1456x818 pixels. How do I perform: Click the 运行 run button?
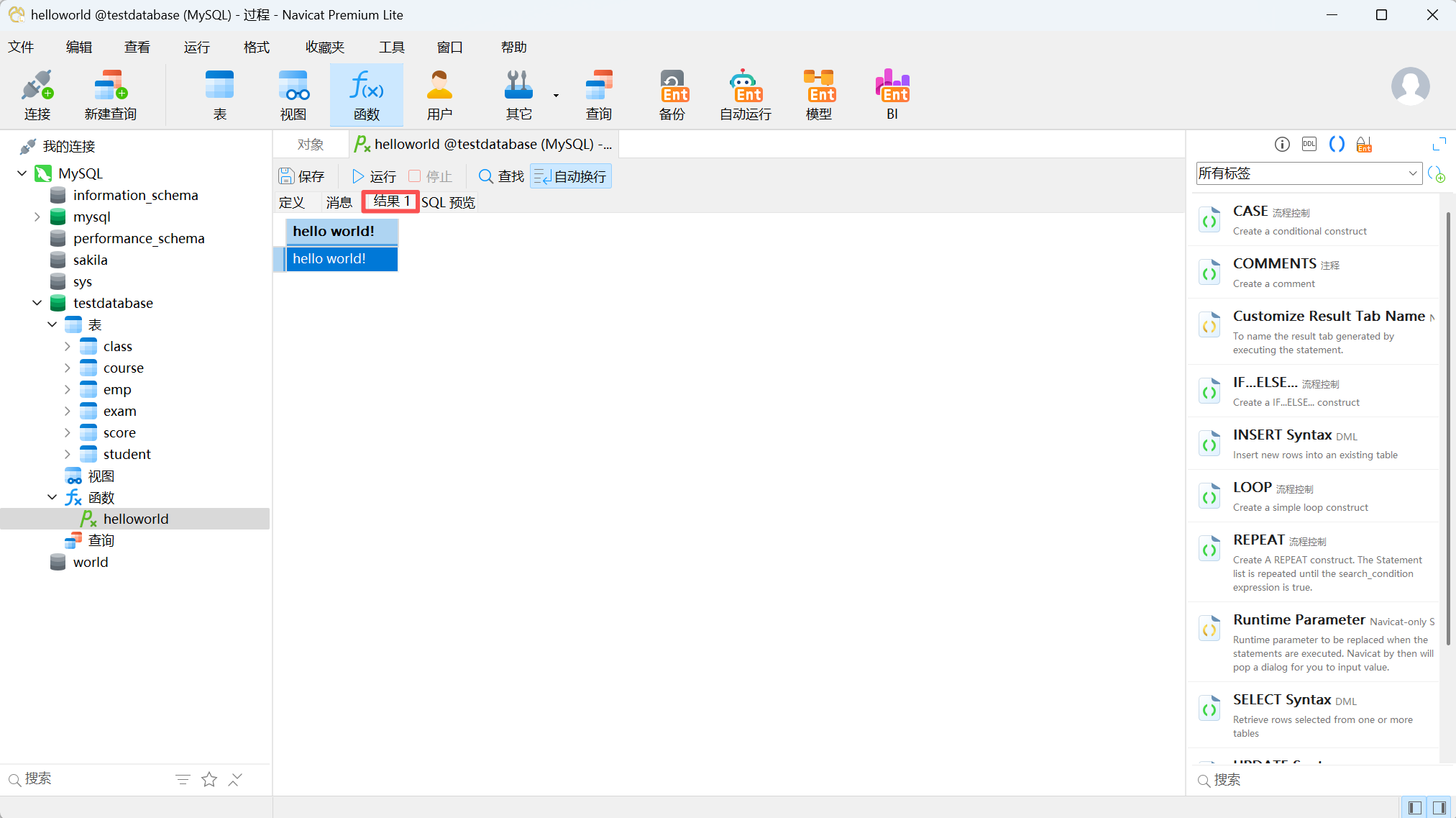(374, 176)
